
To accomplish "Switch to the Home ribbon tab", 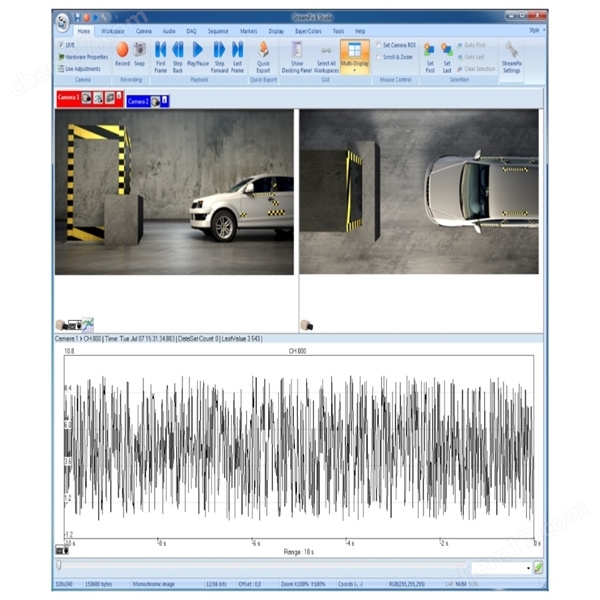I will click(84, 31).
